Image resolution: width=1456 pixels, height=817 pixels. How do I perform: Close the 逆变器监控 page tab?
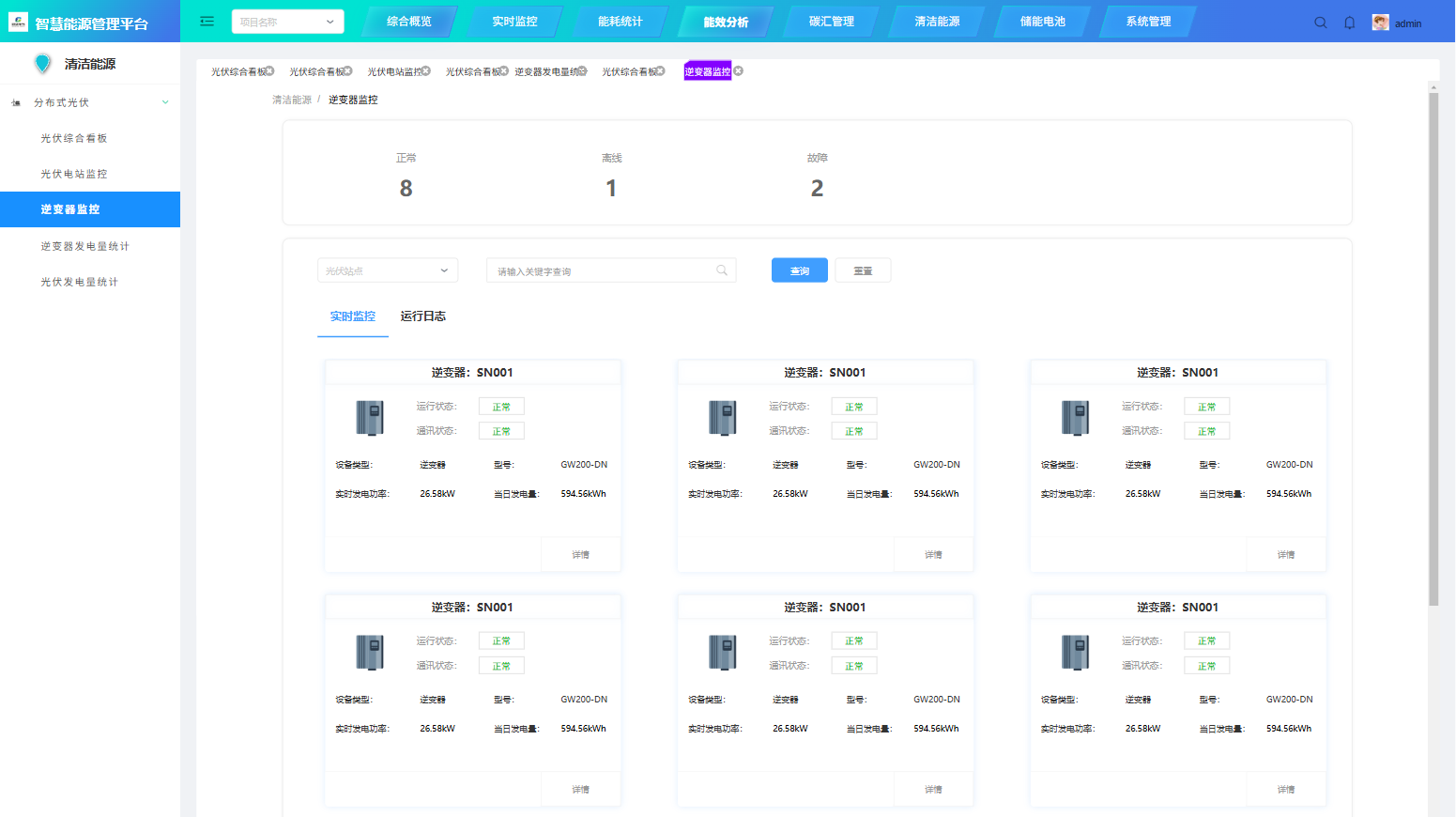(x=739, y=71)
